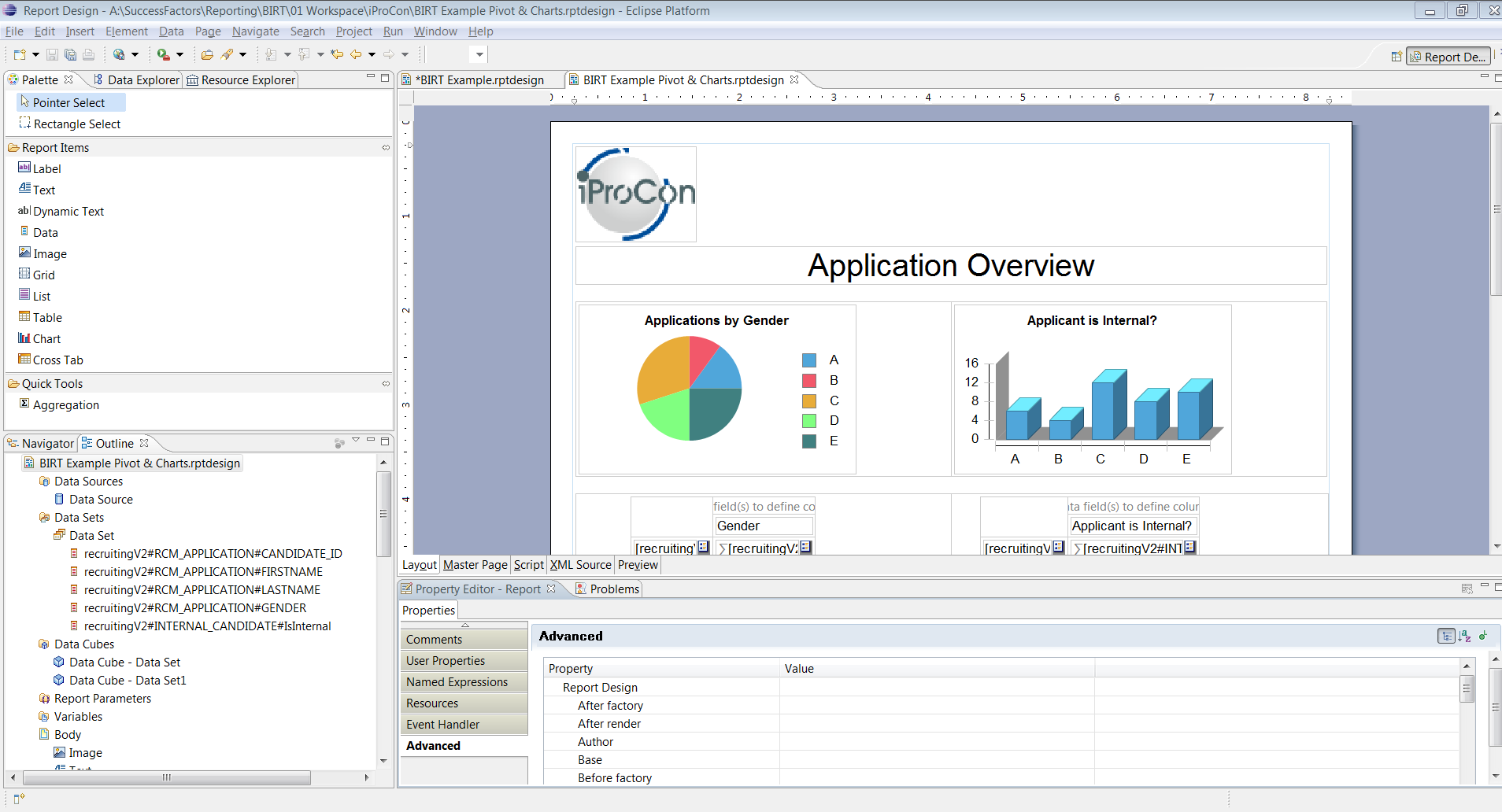Toggle the Show Local Properties green icon
This screenshot has height=812, width=1502.
pyautogui.click(x=1484, y=636)
